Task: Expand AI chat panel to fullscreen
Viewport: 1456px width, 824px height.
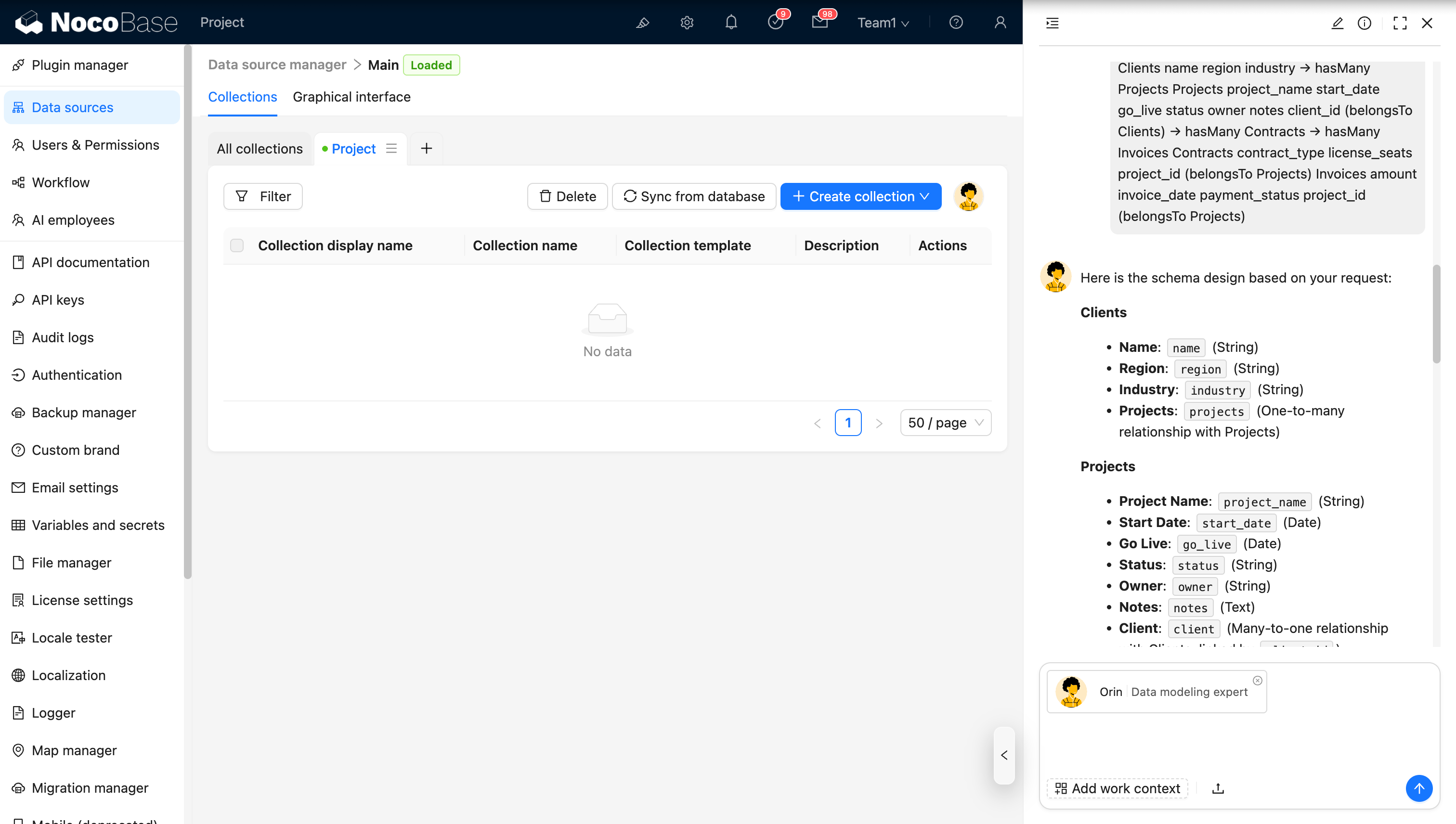Action: 1400,23
